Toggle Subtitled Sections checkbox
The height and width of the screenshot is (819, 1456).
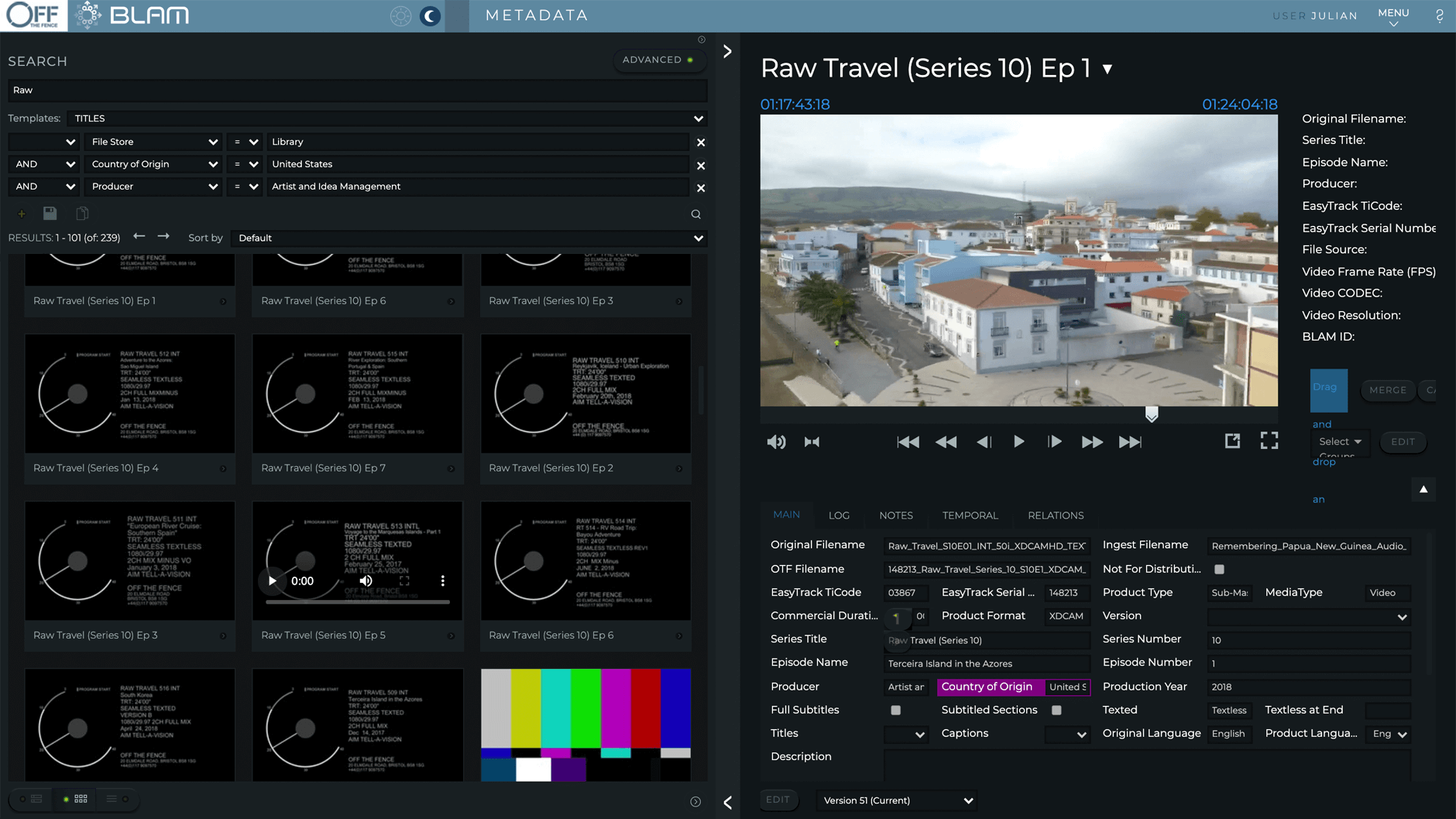[1057, 711]
